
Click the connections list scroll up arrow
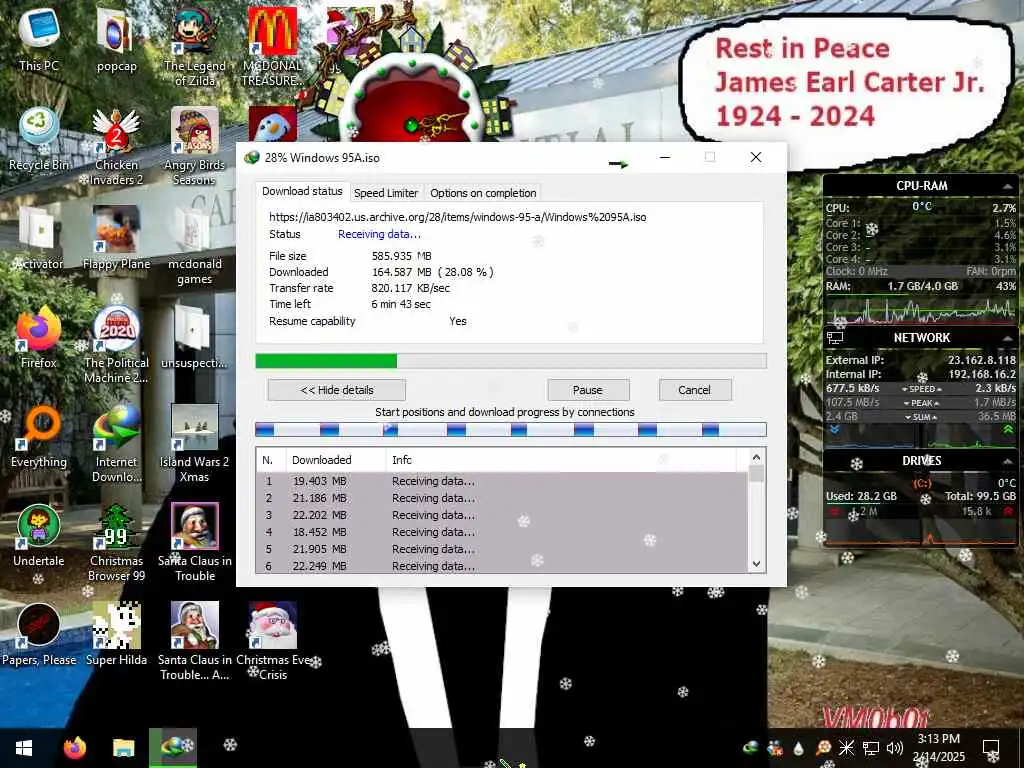[x=756, y=457]
